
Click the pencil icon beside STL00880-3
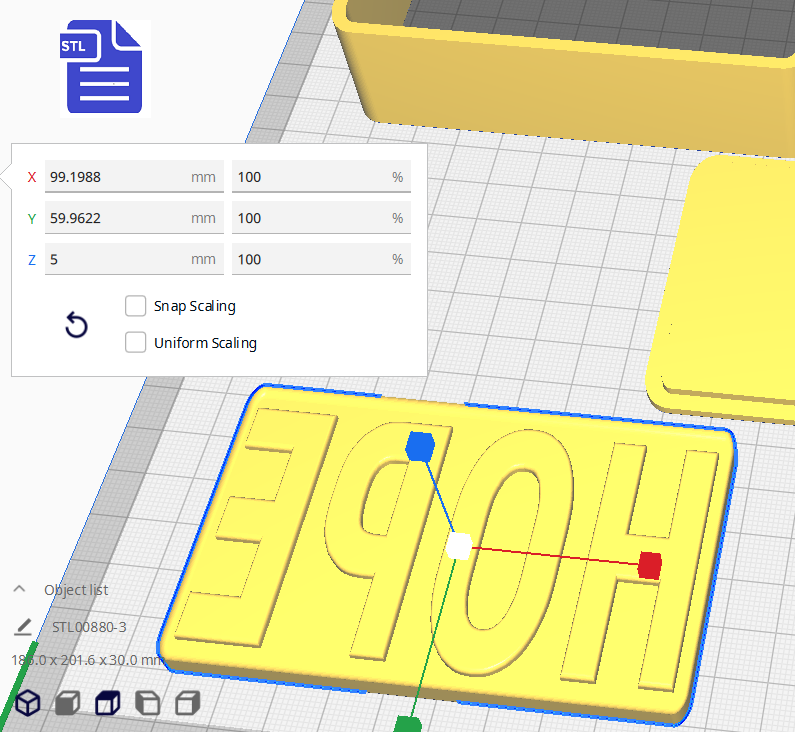pos(23,627)
